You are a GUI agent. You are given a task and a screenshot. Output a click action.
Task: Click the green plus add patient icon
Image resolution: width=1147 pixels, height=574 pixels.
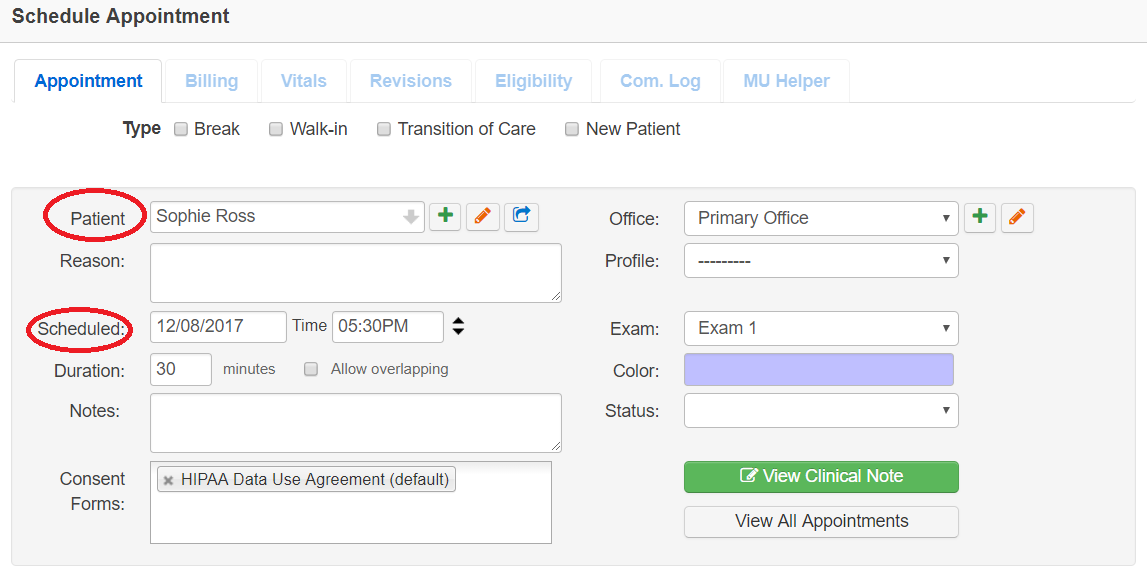click(x=445, y=216)
